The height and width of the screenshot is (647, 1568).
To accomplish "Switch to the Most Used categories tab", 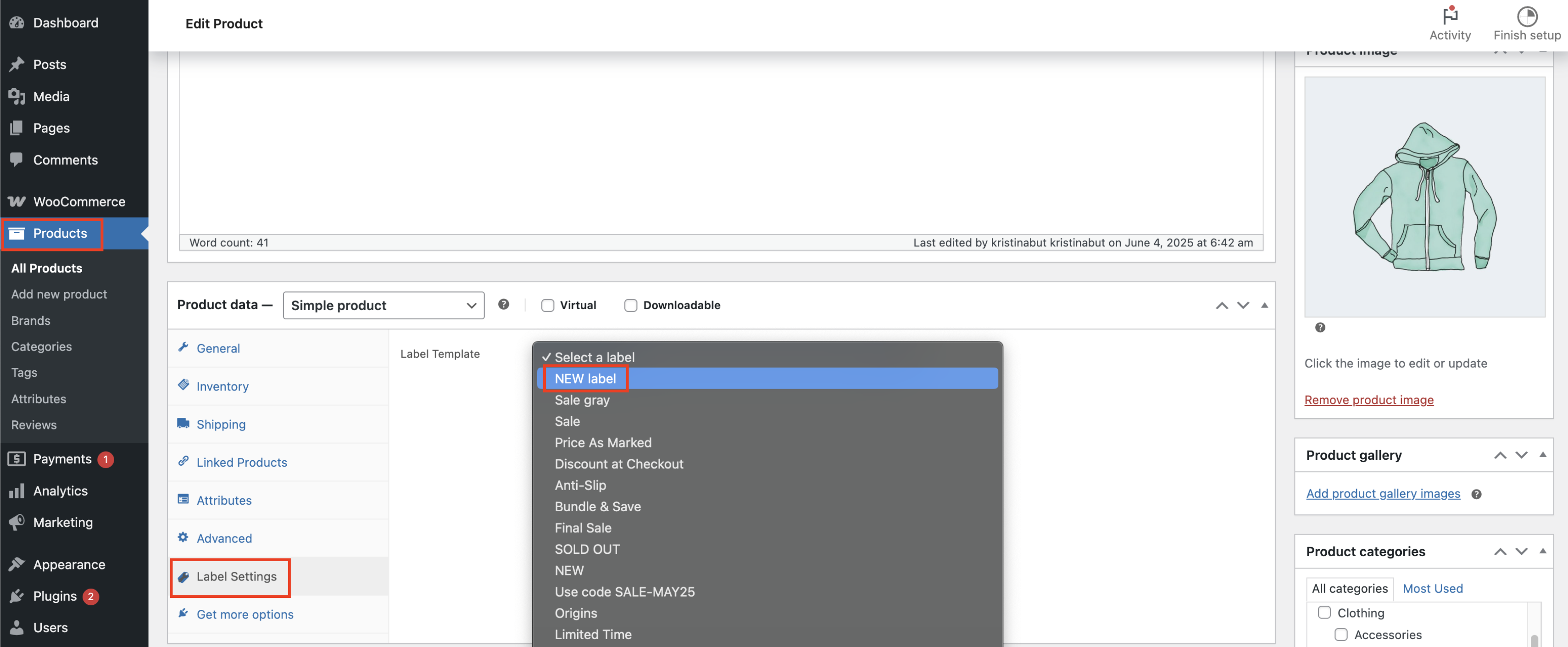I will [1432, 589].
